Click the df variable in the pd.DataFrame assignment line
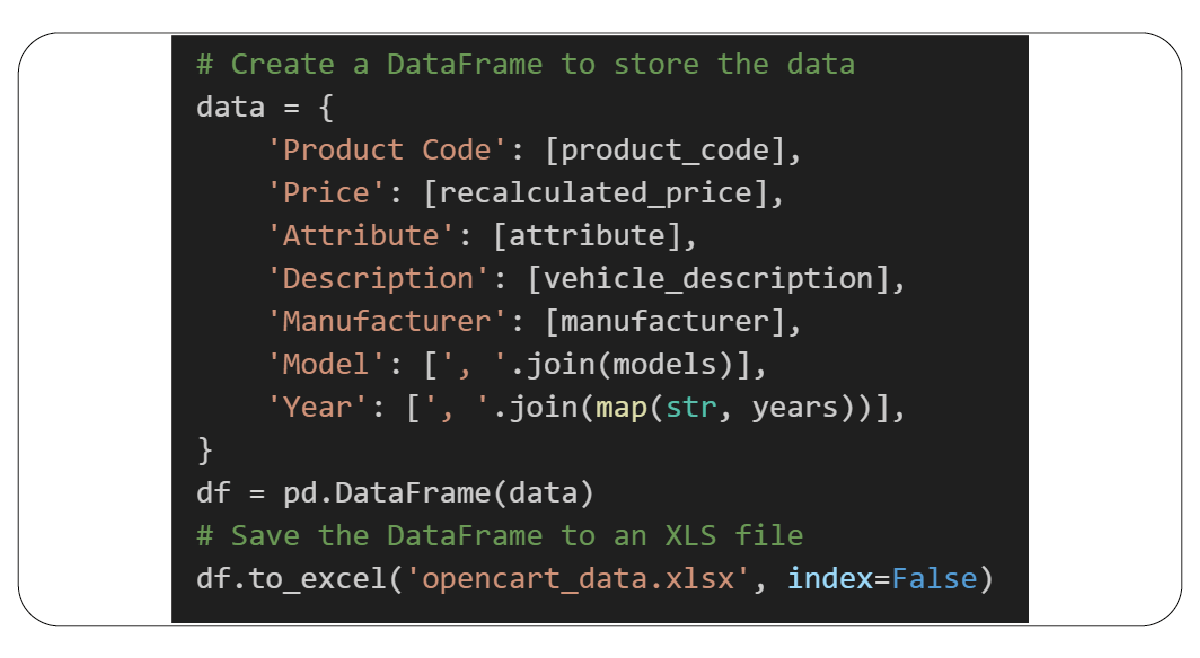 [x=214, y=494]
